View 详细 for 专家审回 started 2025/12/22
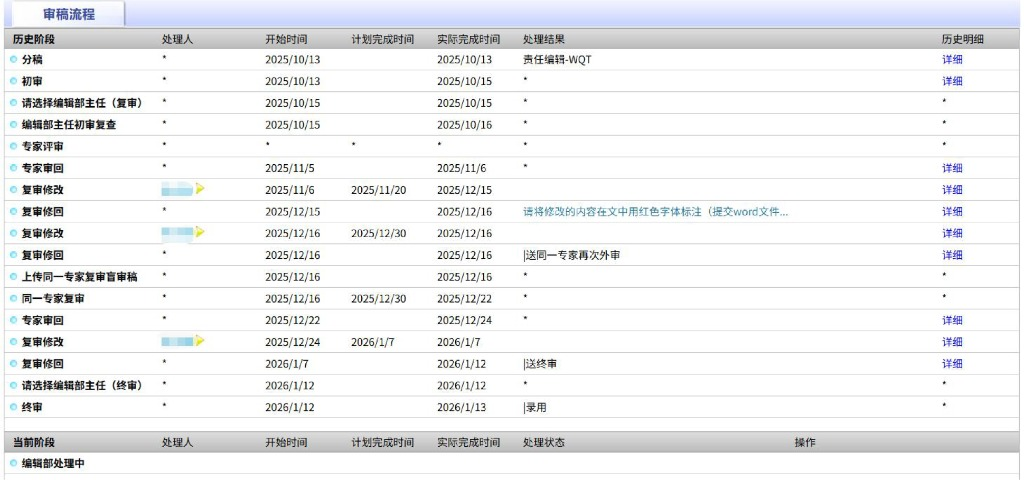 tap(951, 320)
